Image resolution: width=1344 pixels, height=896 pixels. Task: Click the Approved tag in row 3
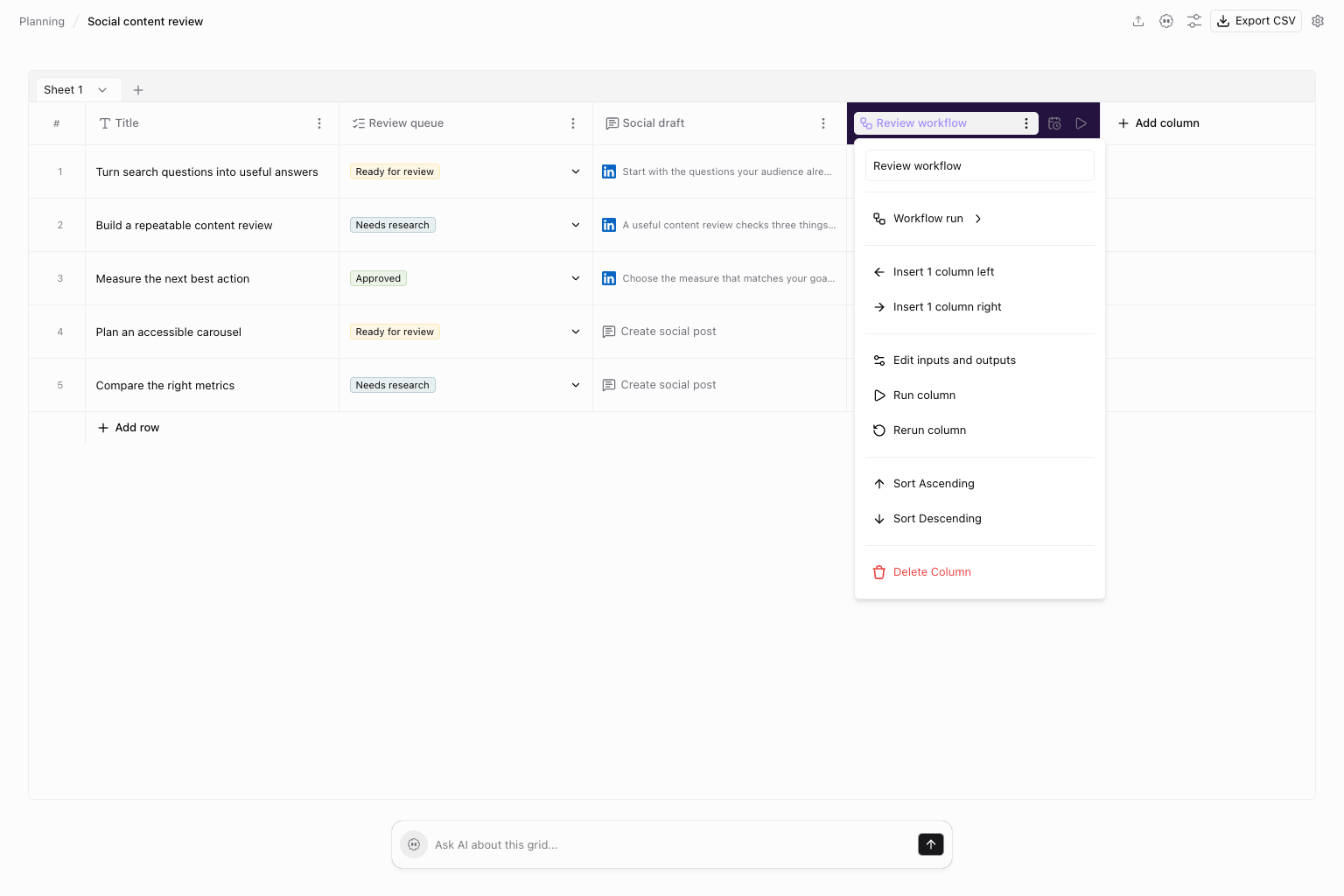378,278
